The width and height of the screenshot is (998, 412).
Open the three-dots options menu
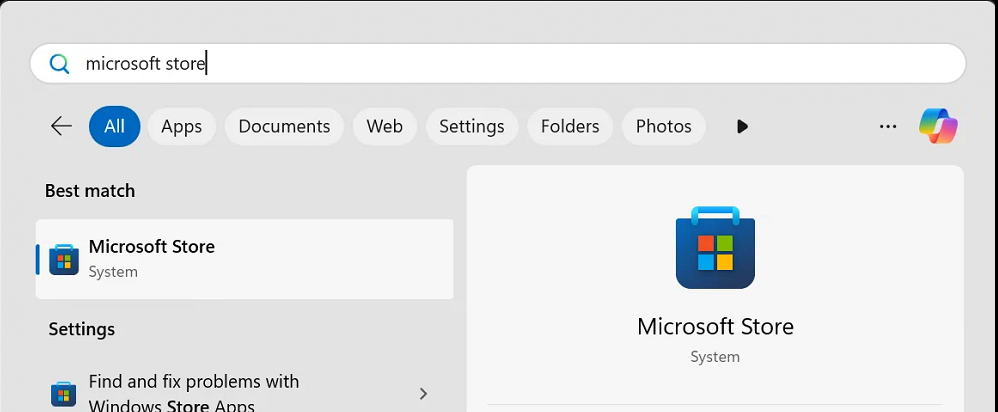(x=888, y=126)
